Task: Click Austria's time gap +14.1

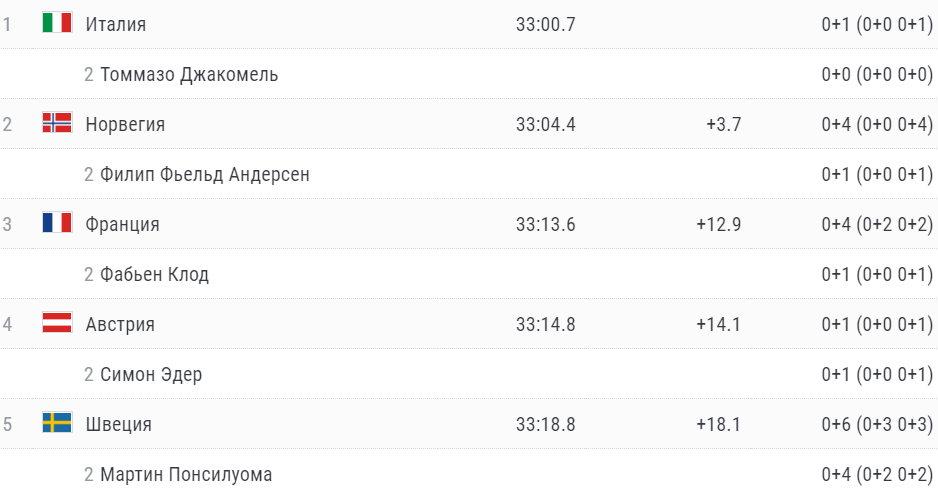Action: [719, 324]
